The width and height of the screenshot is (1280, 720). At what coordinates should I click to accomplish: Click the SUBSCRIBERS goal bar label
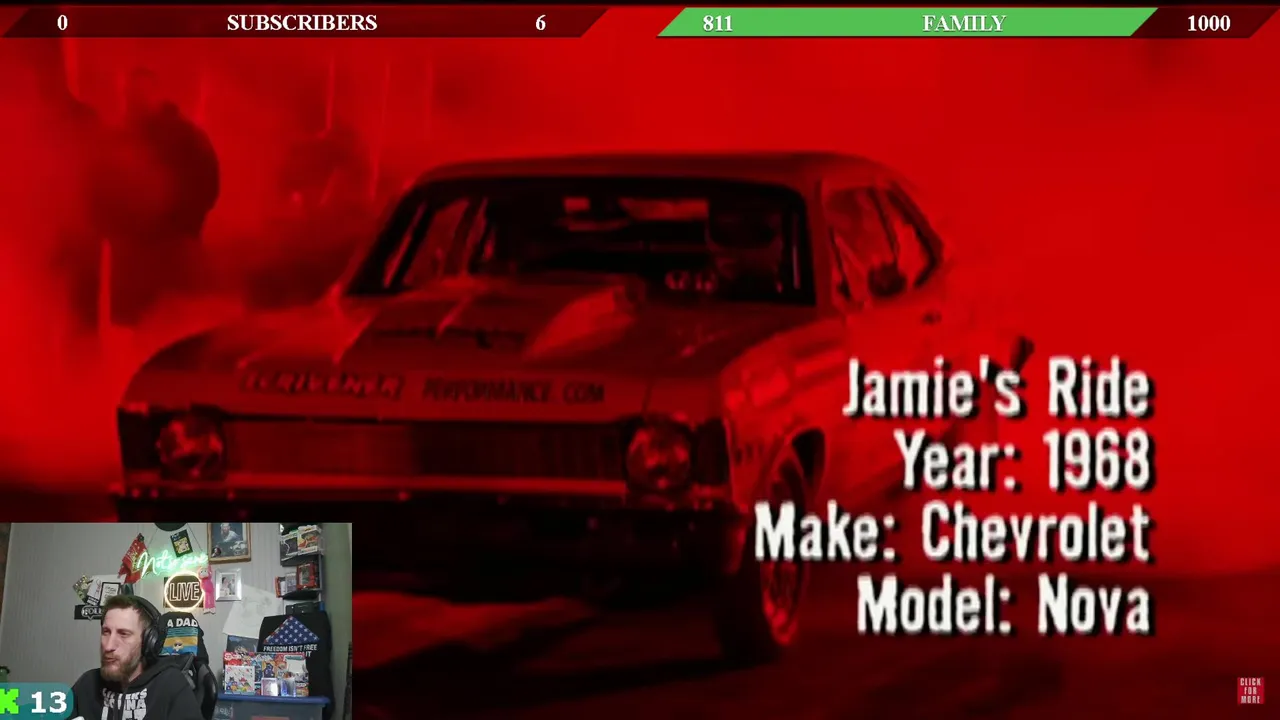(302, 23)
